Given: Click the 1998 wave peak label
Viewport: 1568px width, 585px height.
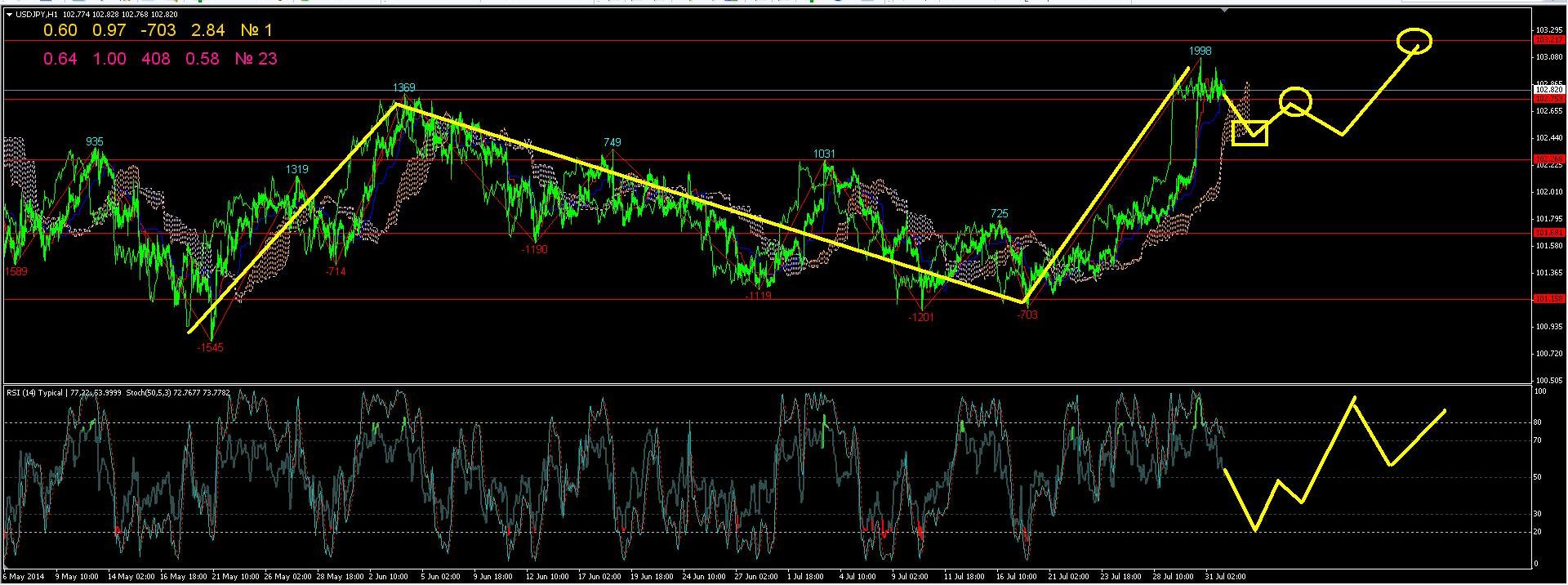Looking at the screenshot, I should 1200,51.
